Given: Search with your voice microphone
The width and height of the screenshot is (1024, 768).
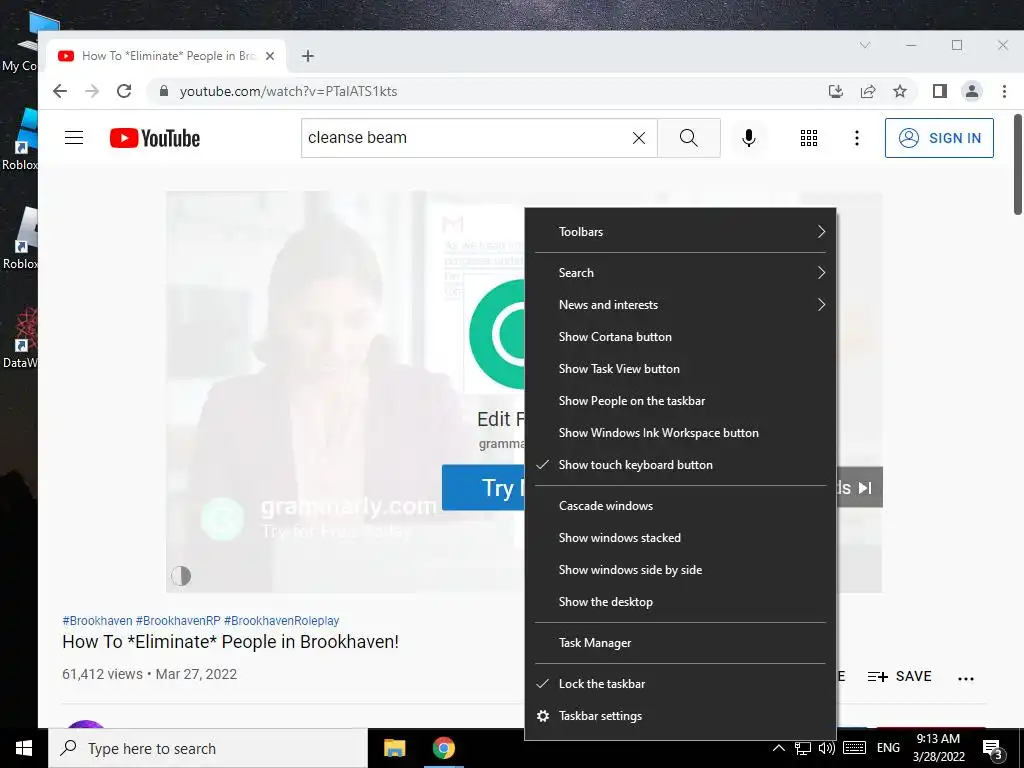Looking at the screenshot, I should (x=749, y=138).
